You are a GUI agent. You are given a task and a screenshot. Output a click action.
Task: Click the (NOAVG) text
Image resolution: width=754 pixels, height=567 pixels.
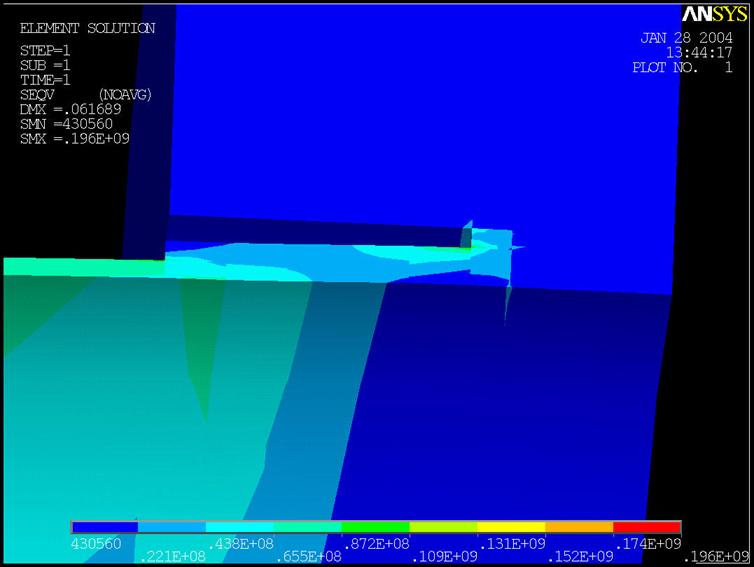(125, 95)
